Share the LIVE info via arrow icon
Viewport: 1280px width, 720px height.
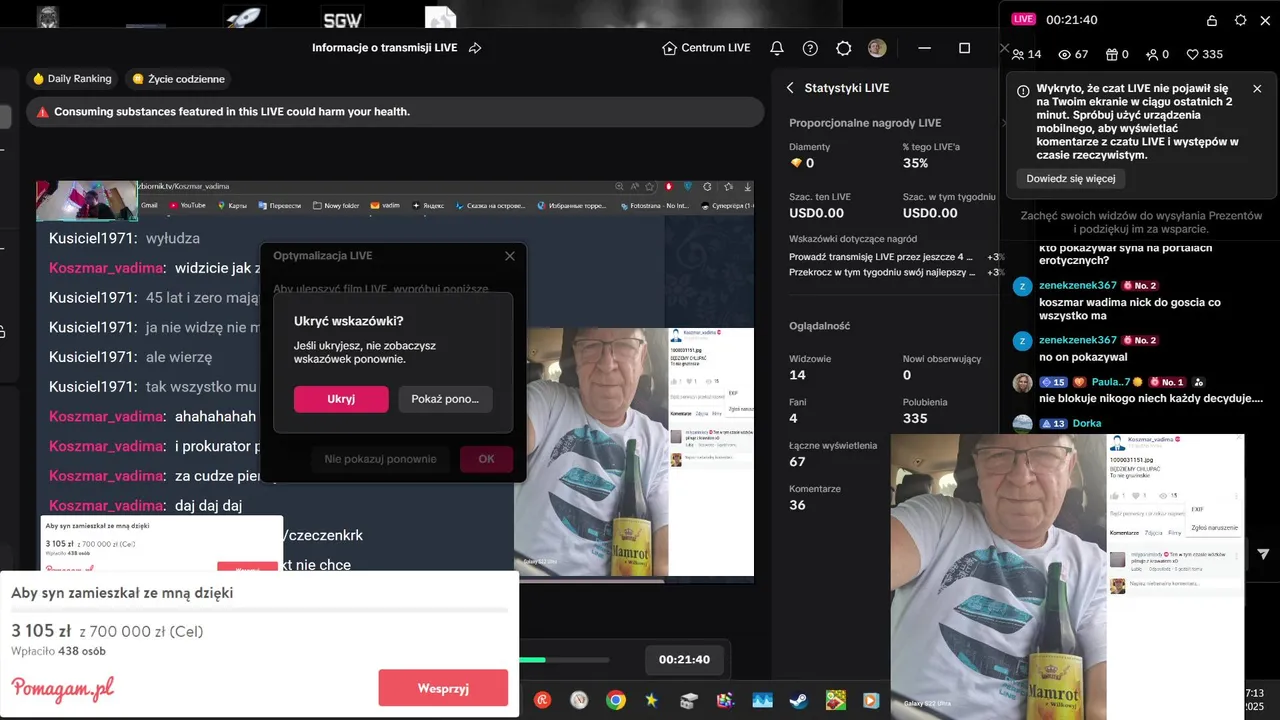475,48
